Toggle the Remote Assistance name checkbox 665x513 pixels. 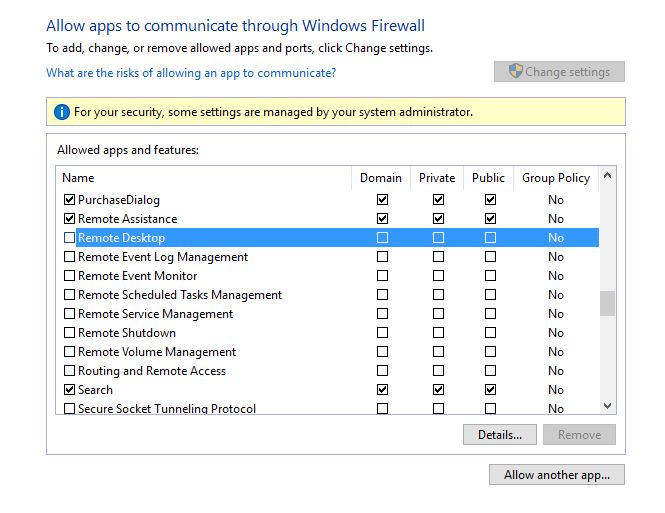pos(69,218)
